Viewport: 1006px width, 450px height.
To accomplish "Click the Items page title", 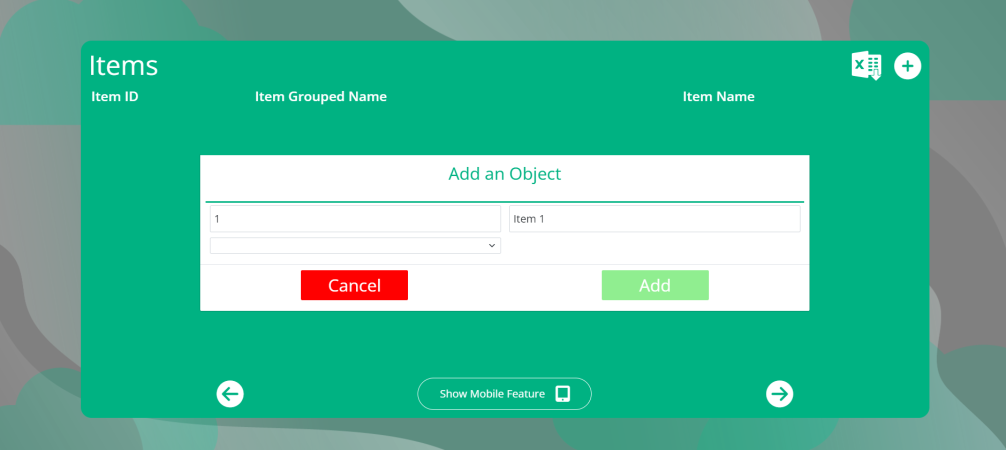I will [x=124, y=66].
